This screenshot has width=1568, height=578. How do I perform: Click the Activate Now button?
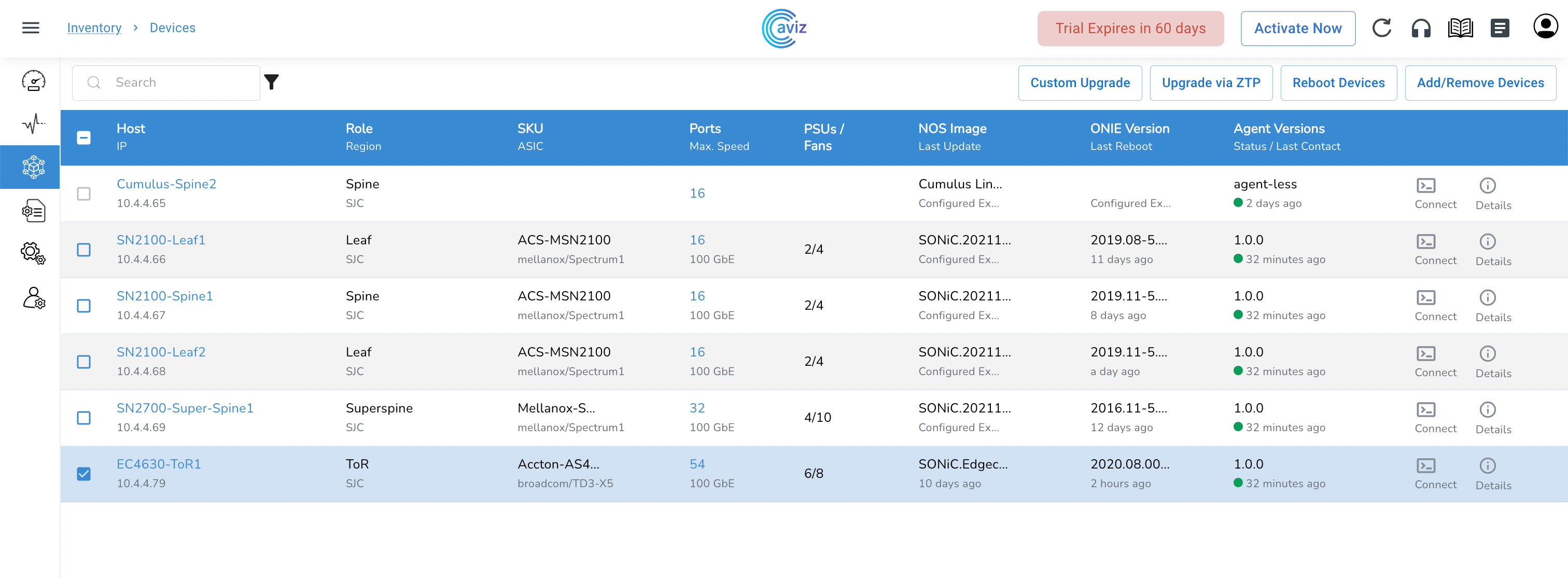[x=1297, y=29]
